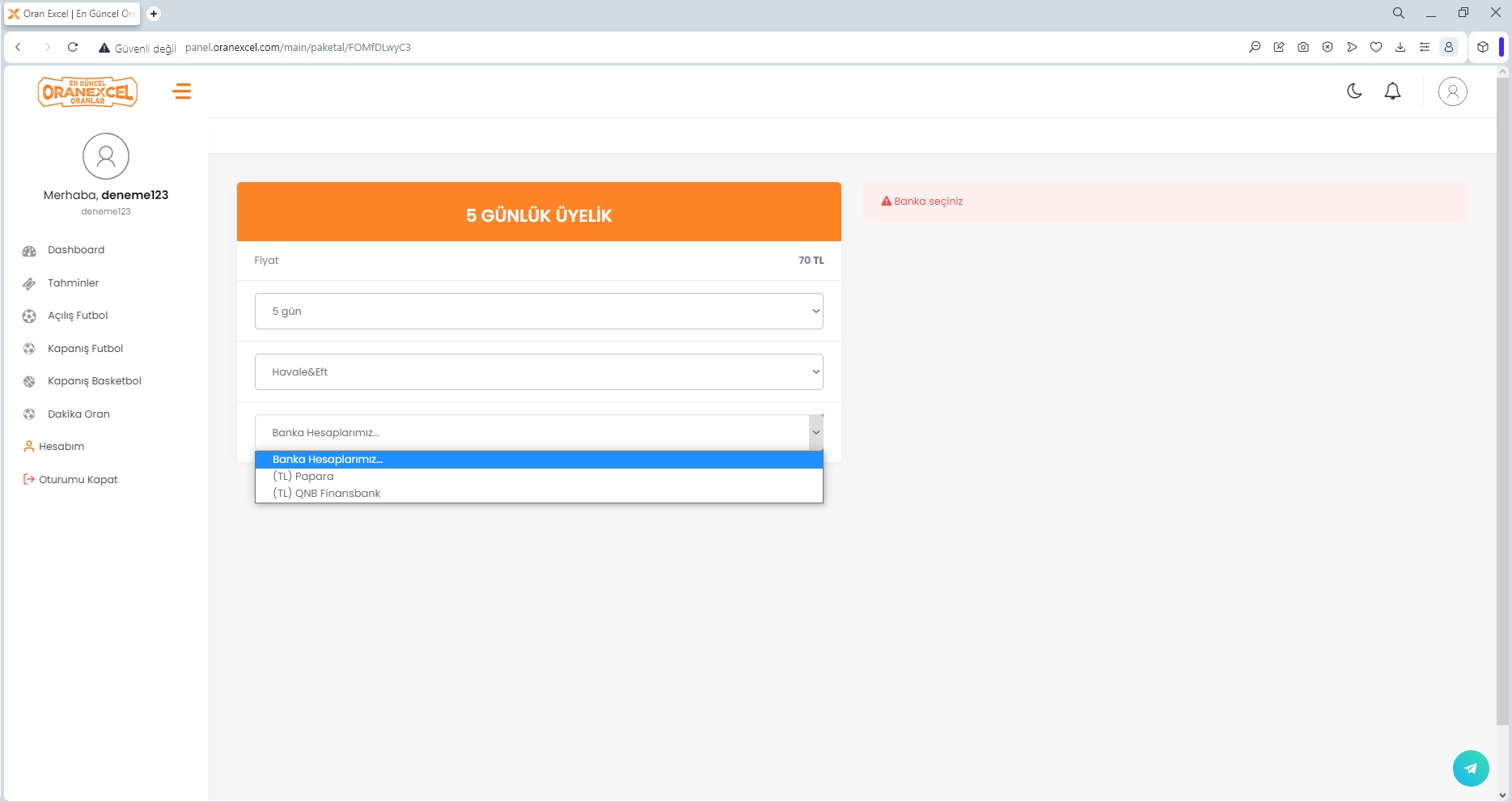
Task: Click the browser address bar URL
Action: [x=298, y=48]
